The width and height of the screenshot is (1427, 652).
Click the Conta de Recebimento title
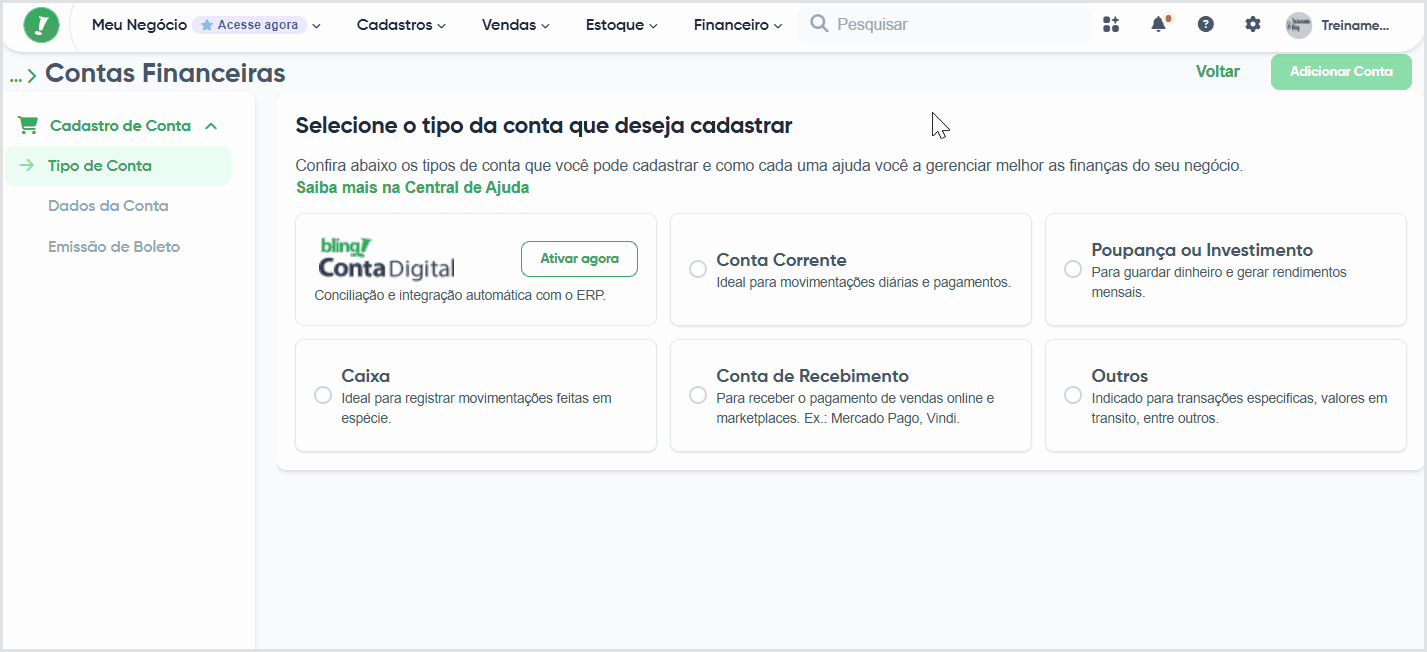[x=812, y=376]
